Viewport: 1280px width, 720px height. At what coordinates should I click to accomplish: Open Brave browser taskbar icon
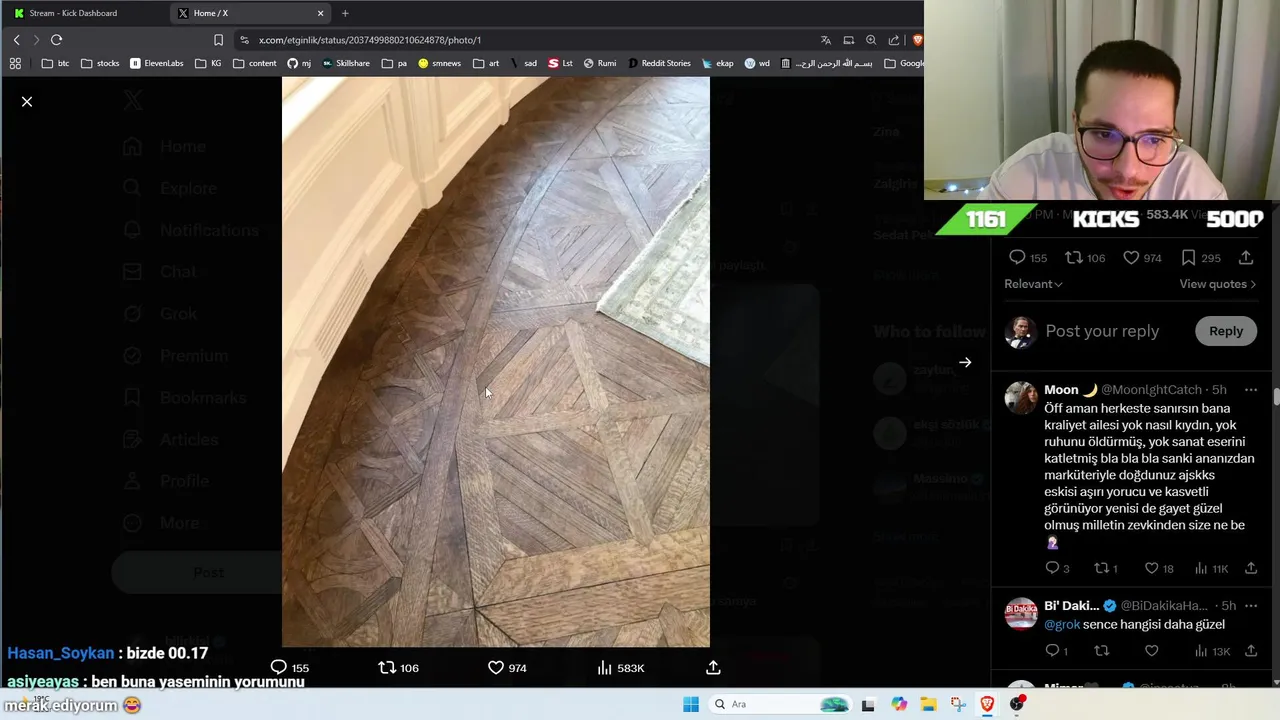coord(987,704)
